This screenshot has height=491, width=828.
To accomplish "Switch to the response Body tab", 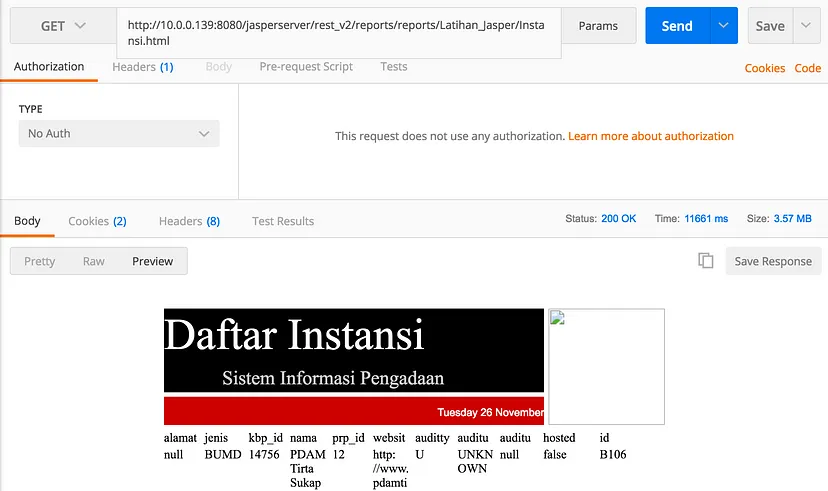I will (x=27, y=221).
